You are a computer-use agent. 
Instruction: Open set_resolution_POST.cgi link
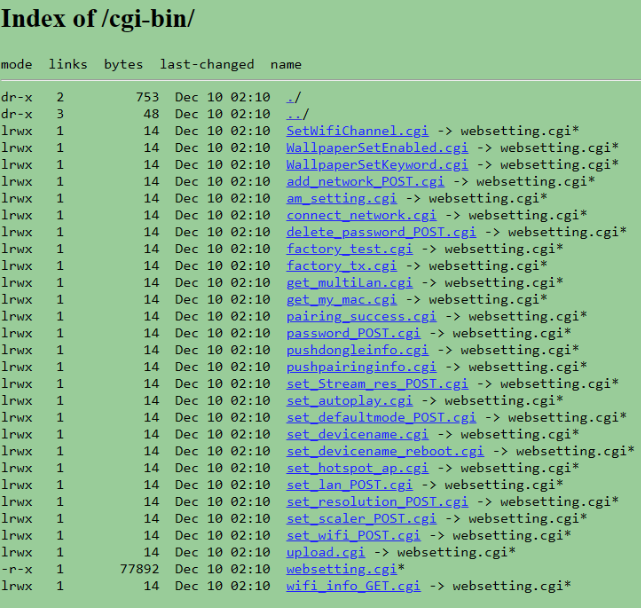[377, 502]
